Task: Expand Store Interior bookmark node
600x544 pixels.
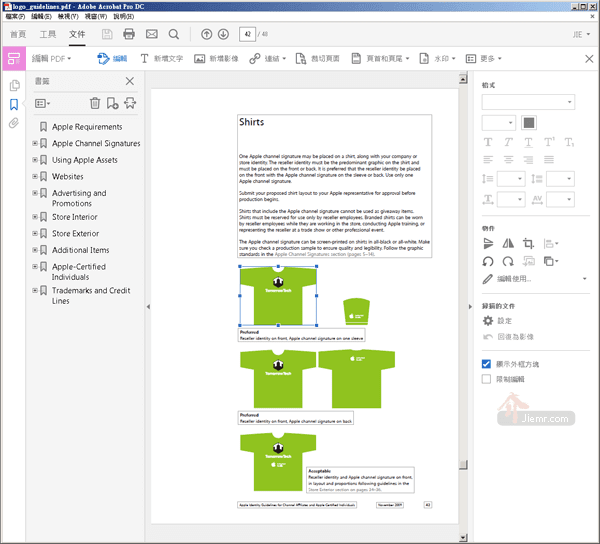Action: pyautogui.click(x=35, y=217)
